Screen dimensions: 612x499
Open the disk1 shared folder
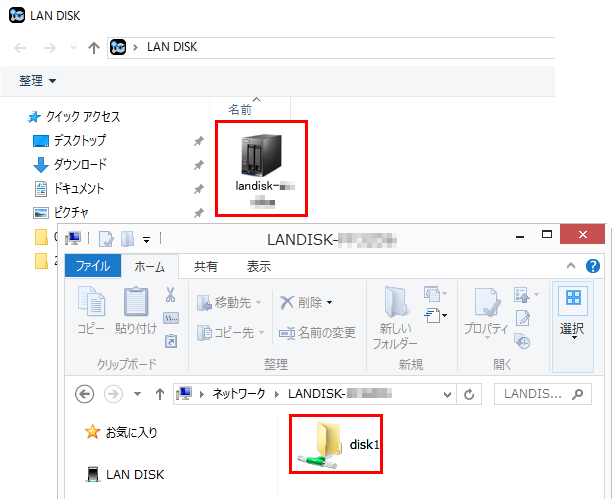click(x=335, y=444)
